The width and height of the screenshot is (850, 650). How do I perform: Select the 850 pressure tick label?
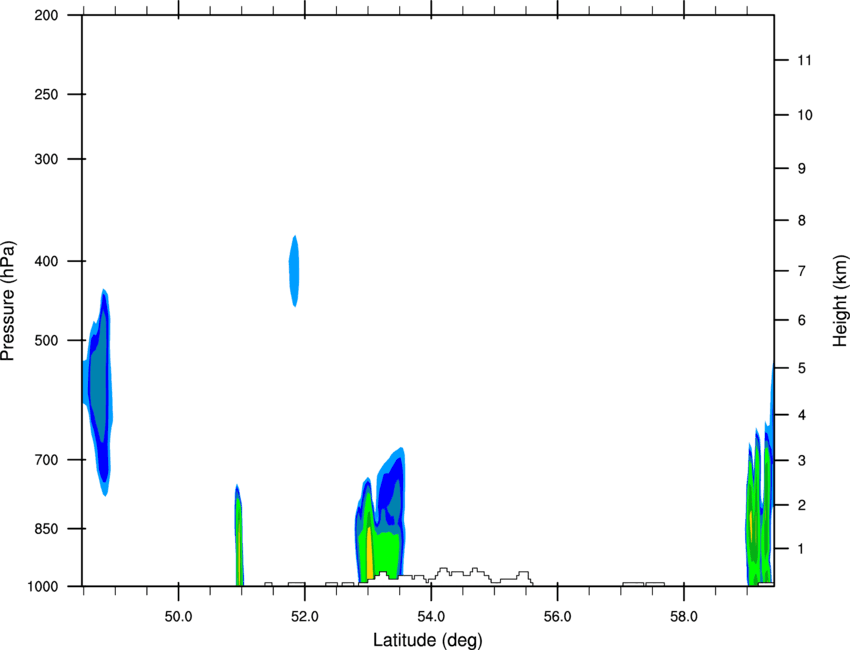point(47,529)
